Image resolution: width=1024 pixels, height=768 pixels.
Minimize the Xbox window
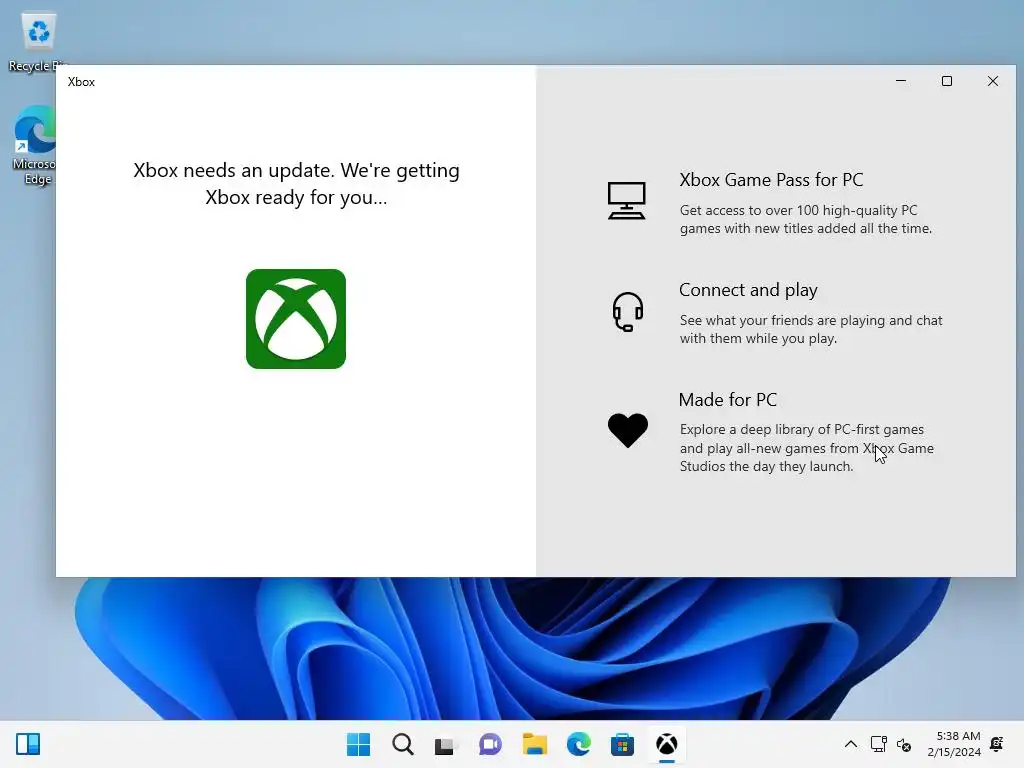(x=901, y=81)
